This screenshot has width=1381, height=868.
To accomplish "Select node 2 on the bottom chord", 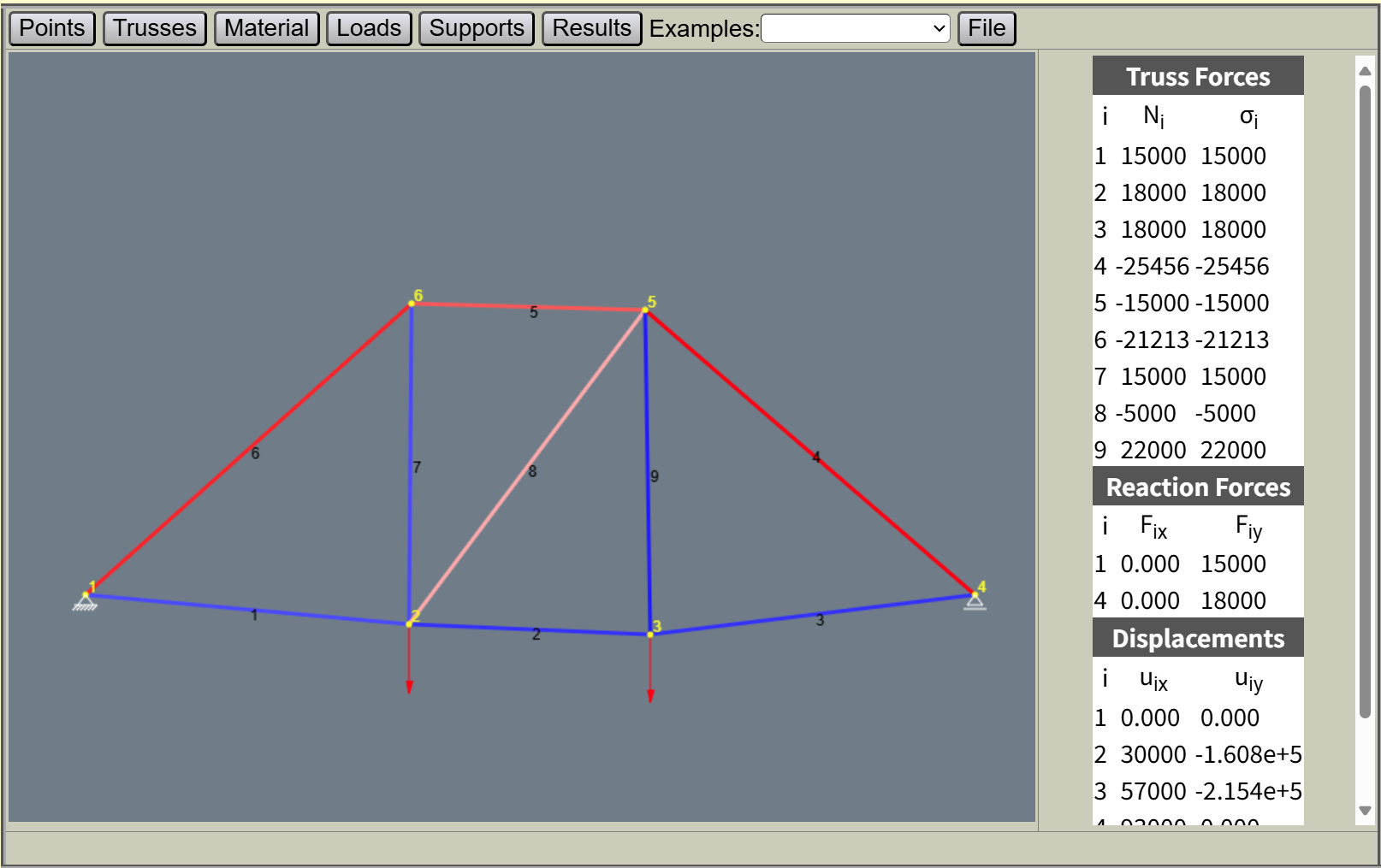I will pos(409,623).
